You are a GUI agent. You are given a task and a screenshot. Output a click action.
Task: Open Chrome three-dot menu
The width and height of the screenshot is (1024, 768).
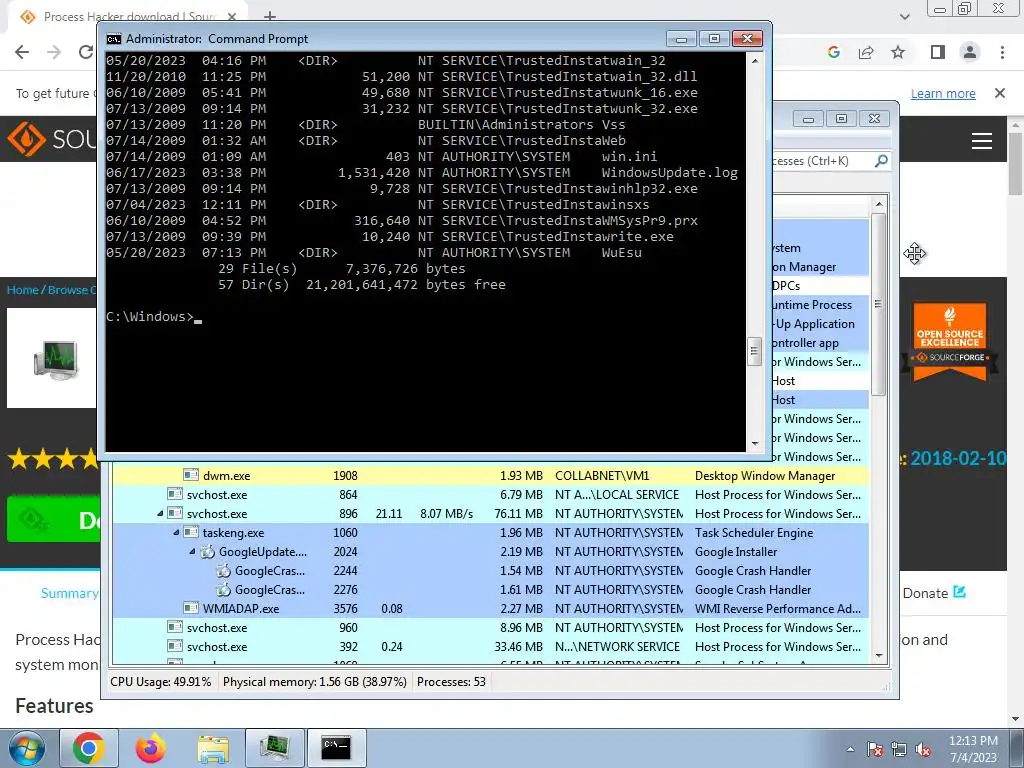click(1002, 52)
